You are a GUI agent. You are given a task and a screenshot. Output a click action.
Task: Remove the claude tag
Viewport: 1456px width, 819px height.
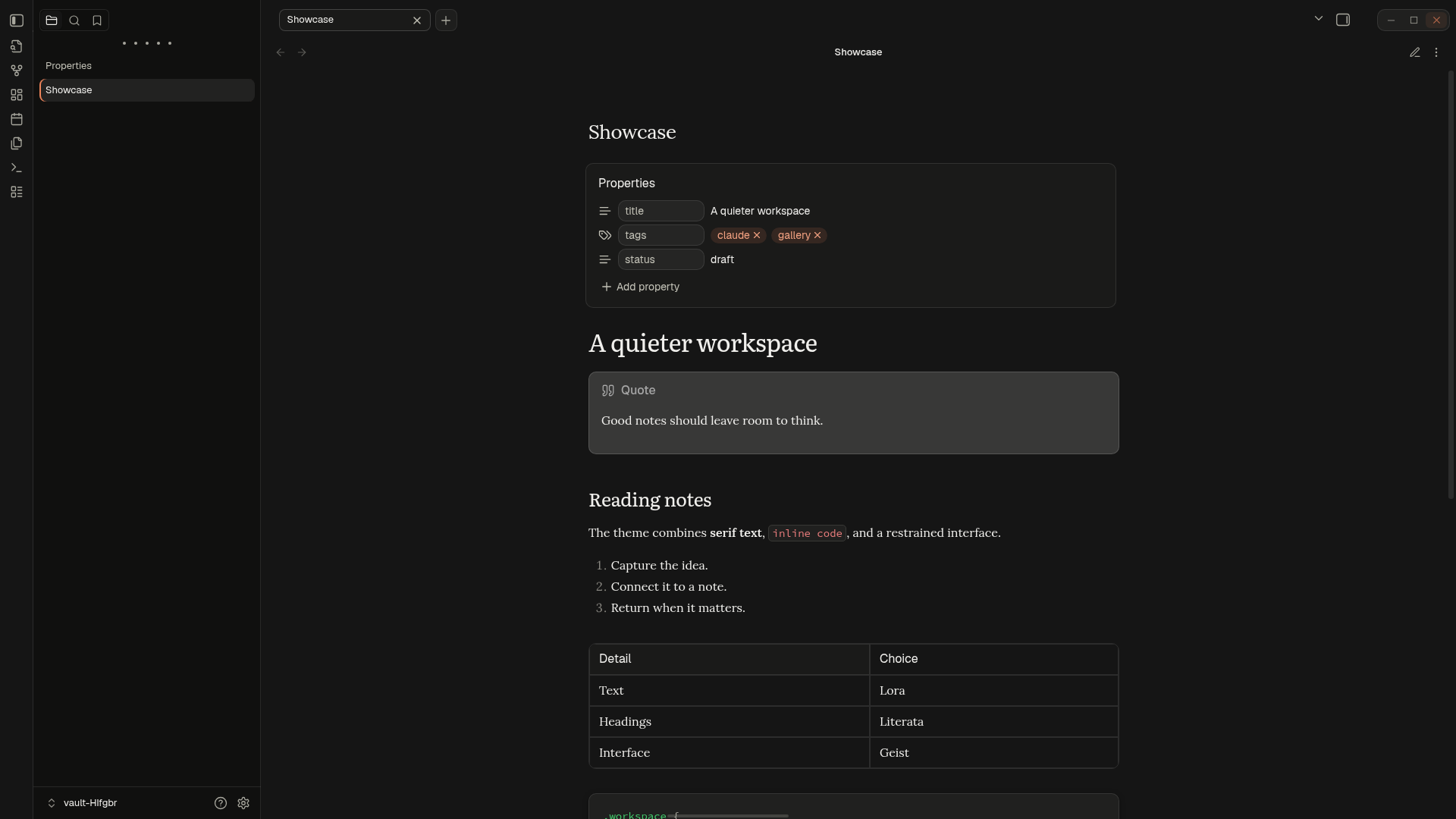pos(757,235)
